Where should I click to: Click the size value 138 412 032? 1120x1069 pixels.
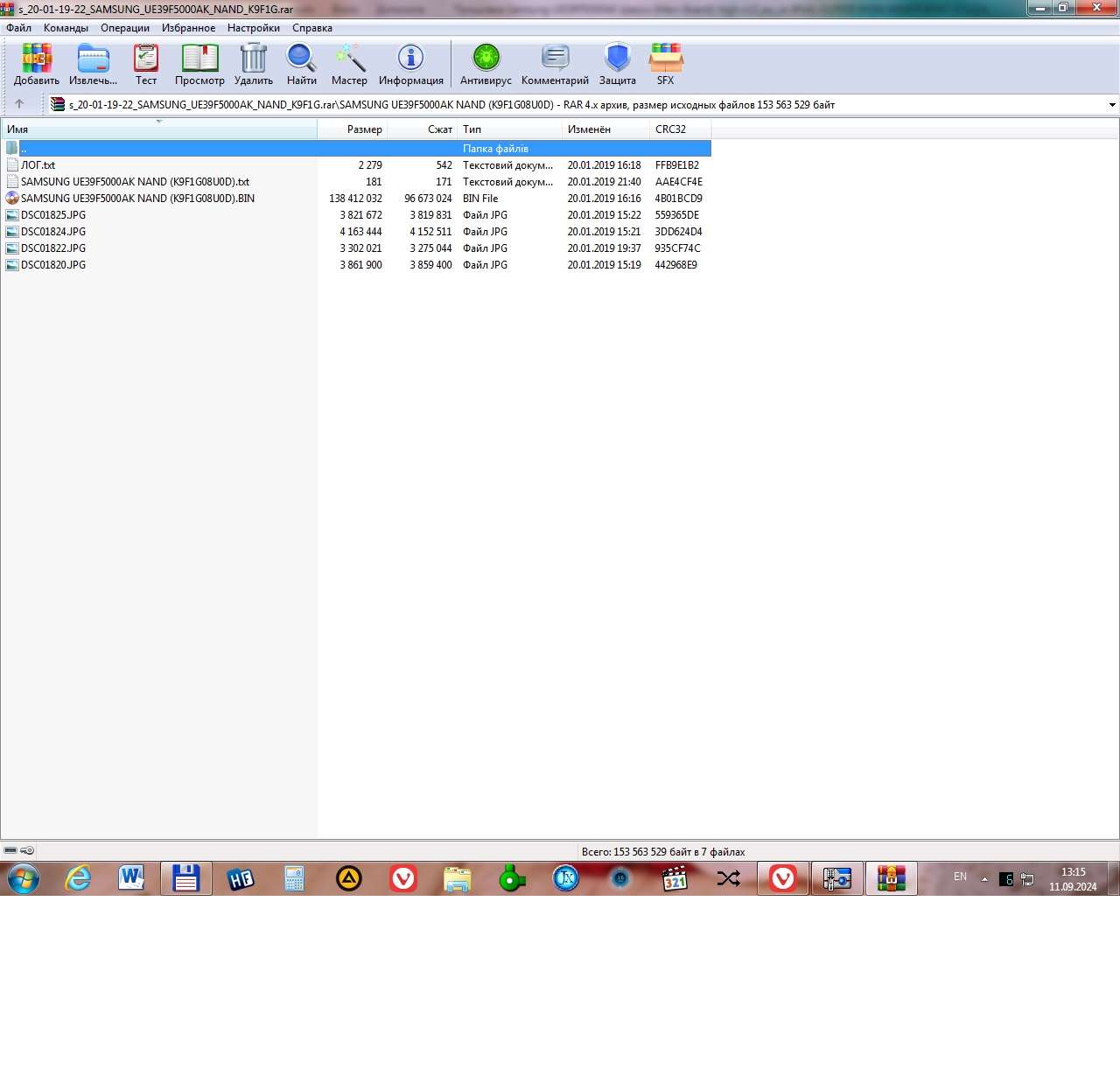pos(355,199)
